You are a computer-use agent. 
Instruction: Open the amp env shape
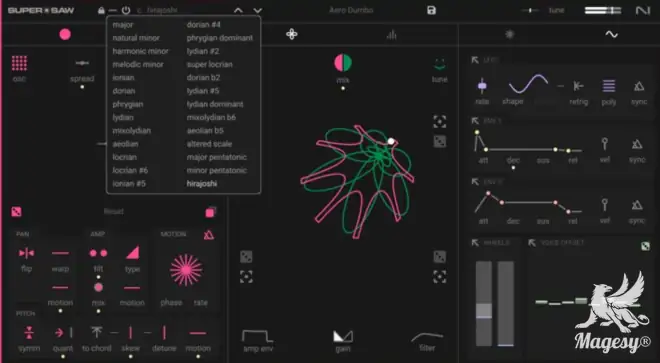[257, 336]
